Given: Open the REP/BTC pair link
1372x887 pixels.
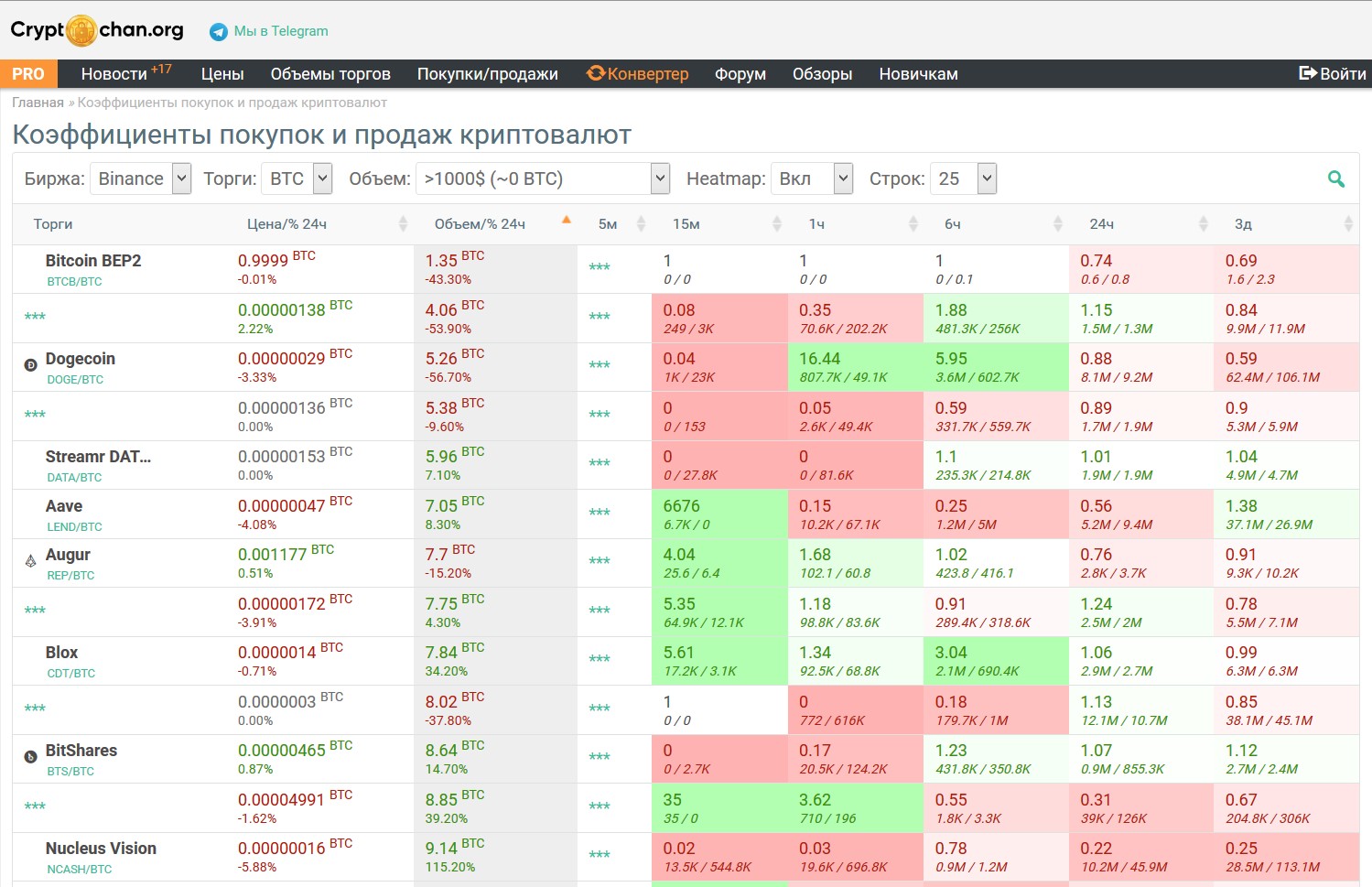Looking at the screenshot, I should pos(70,576).
